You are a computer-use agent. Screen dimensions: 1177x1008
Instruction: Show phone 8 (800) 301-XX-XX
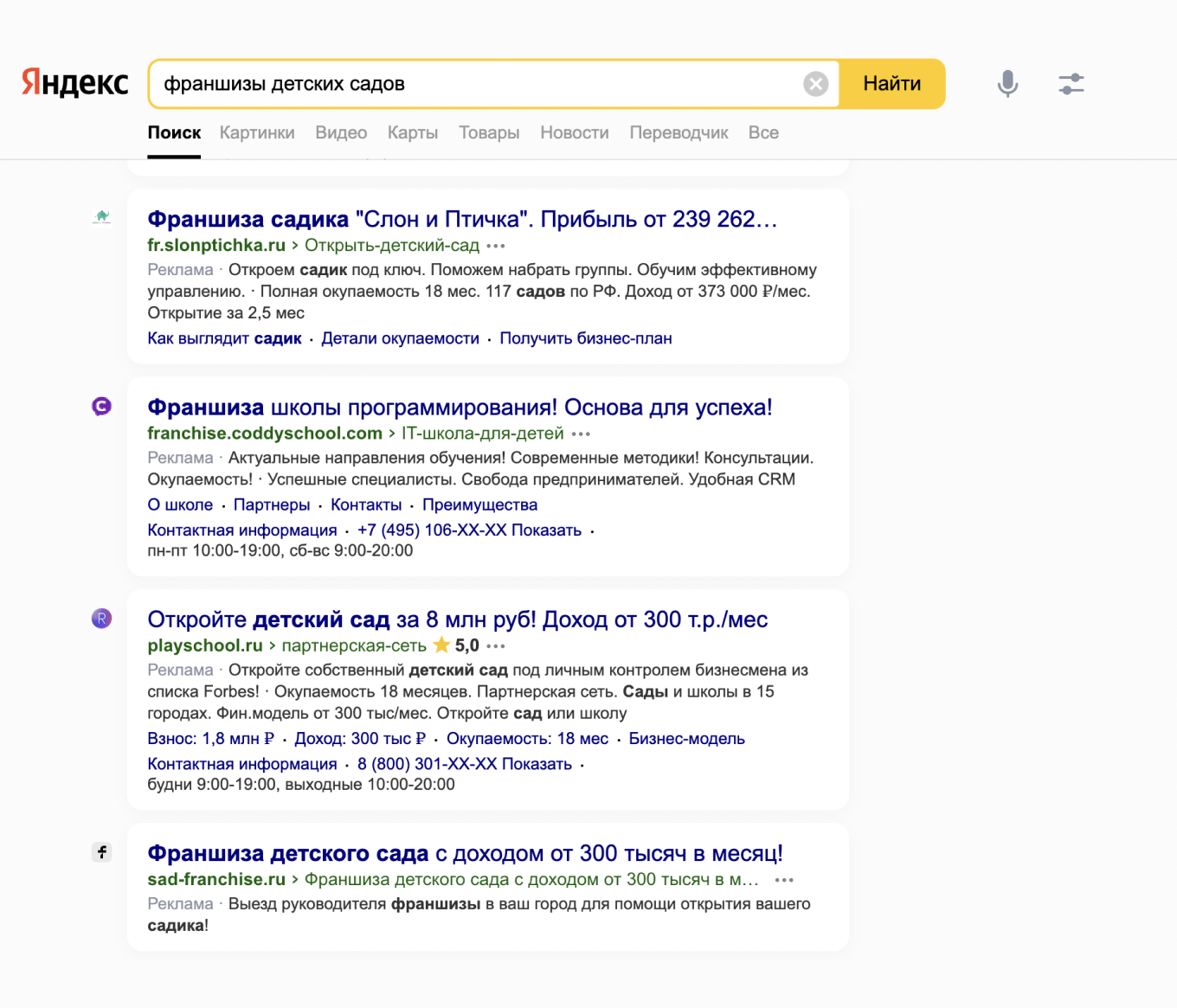coord(465,763)
